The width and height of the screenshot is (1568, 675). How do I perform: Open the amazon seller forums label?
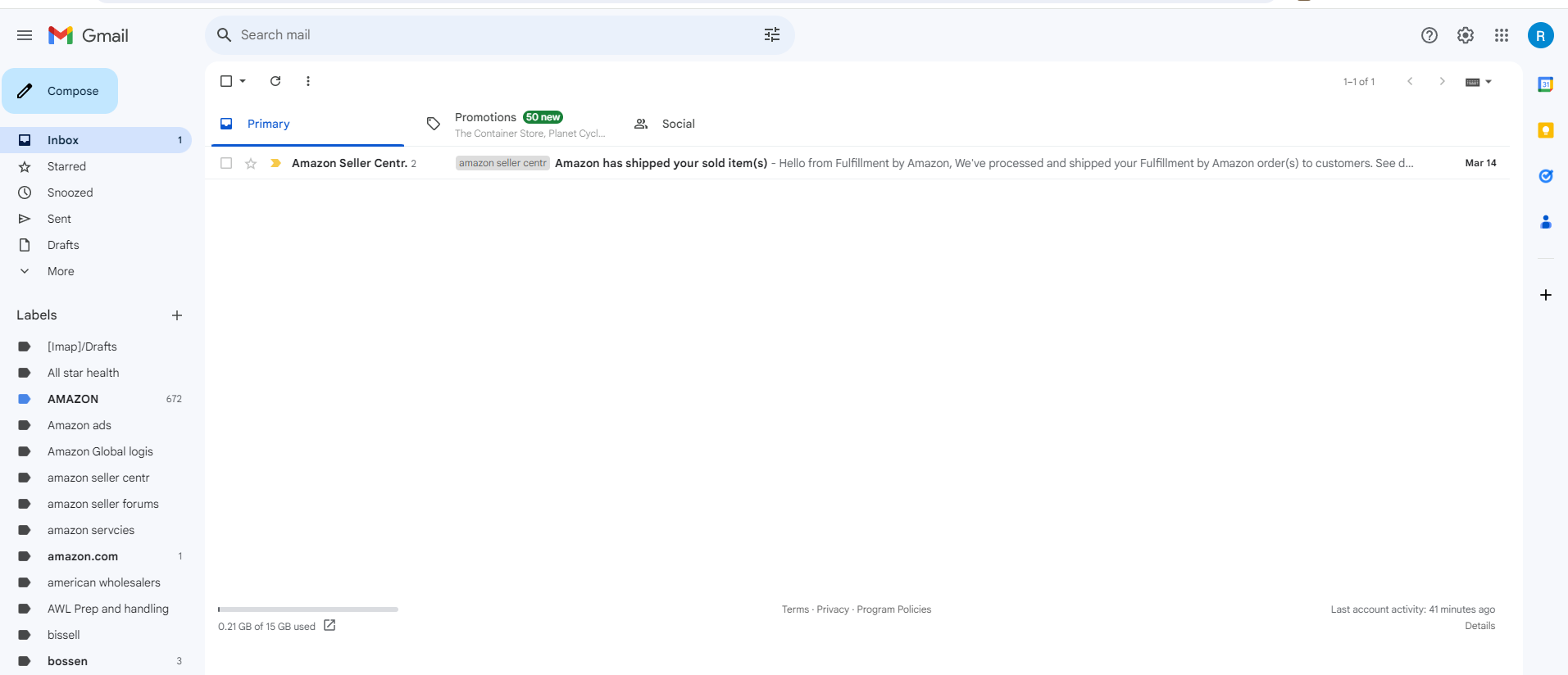(x=96, y=504)
